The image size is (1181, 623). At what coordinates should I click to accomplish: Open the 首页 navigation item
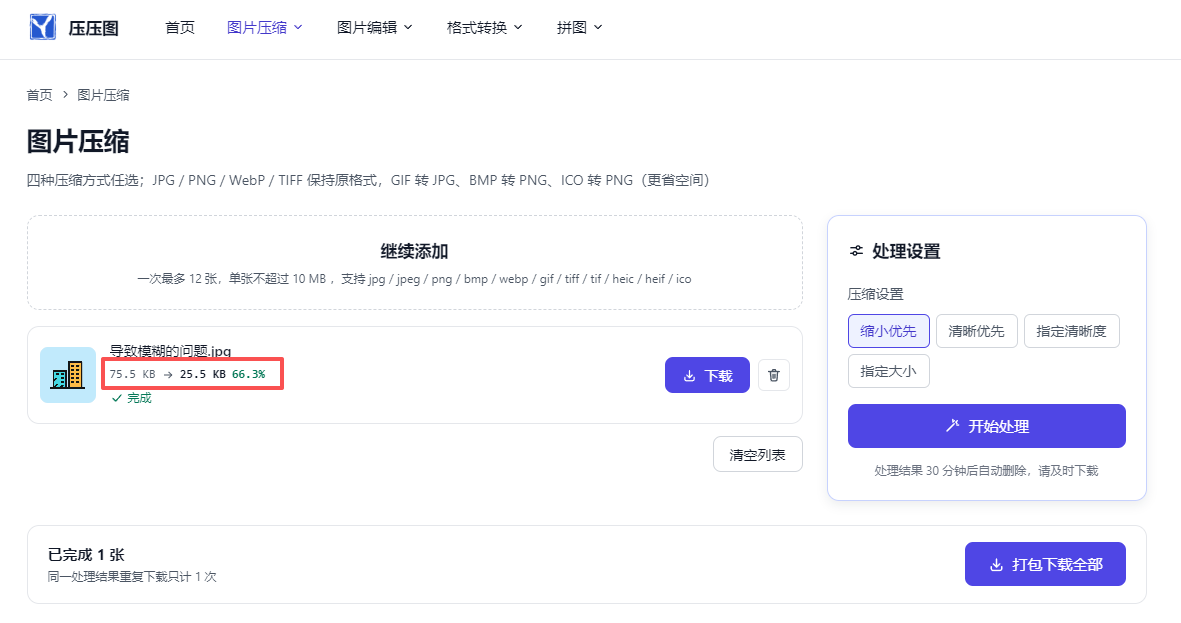tap(180, 27)
